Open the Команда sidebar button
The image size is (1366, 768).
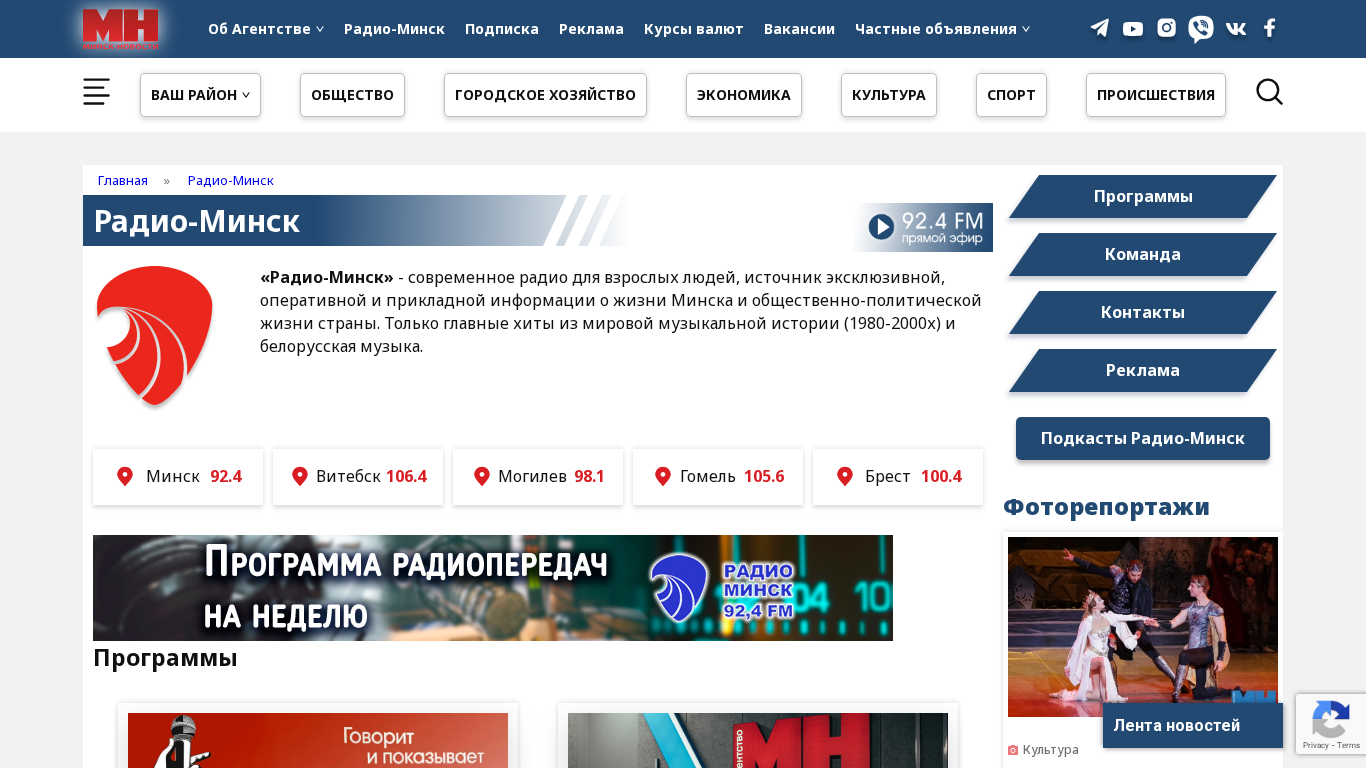(1143, 254)
